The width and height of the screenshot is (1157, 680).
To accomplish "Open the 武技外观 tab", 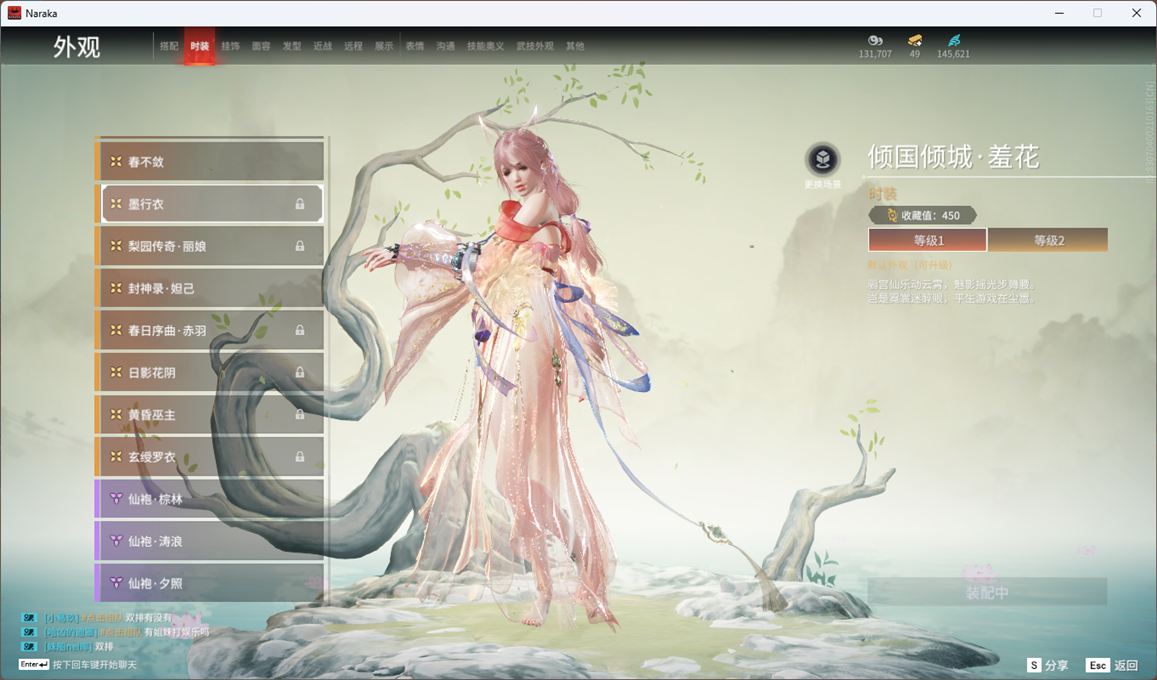I will [x=535, y=46].
